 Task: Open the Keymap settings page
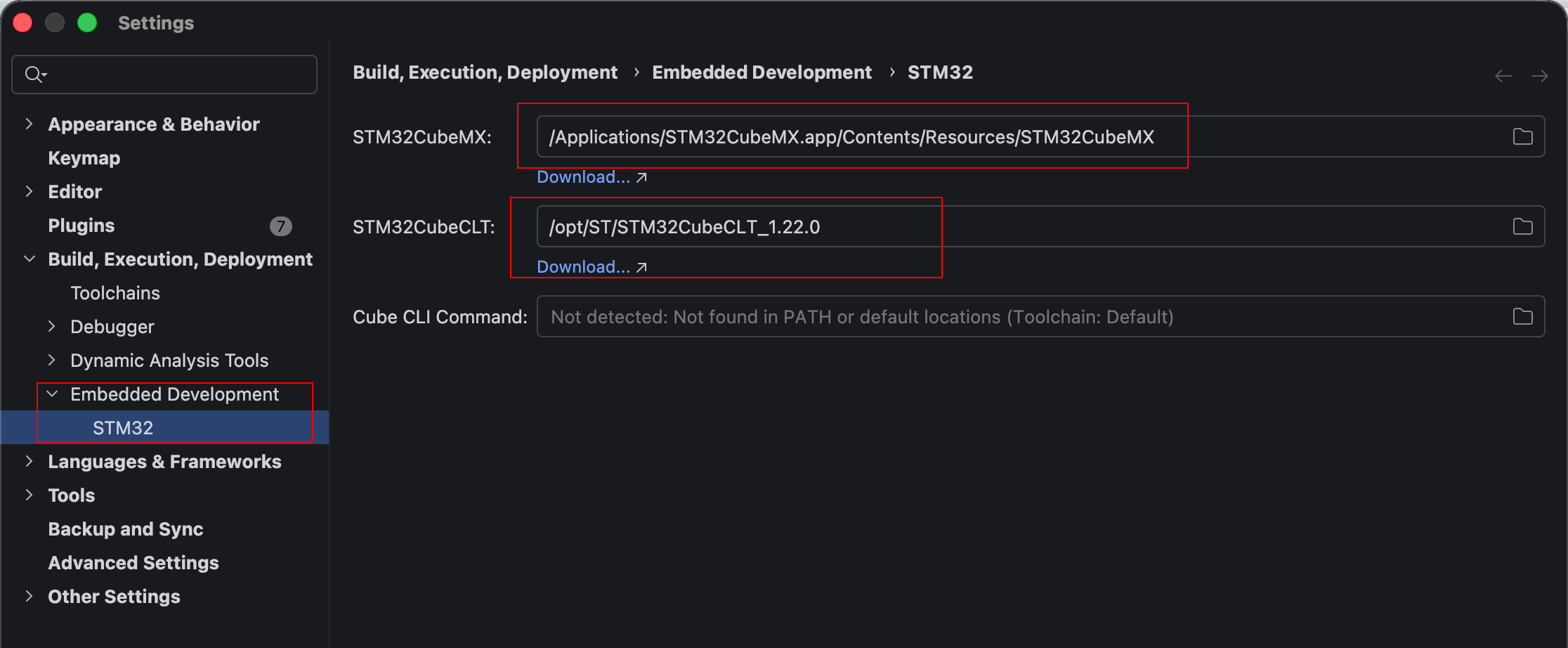(84, 158)
